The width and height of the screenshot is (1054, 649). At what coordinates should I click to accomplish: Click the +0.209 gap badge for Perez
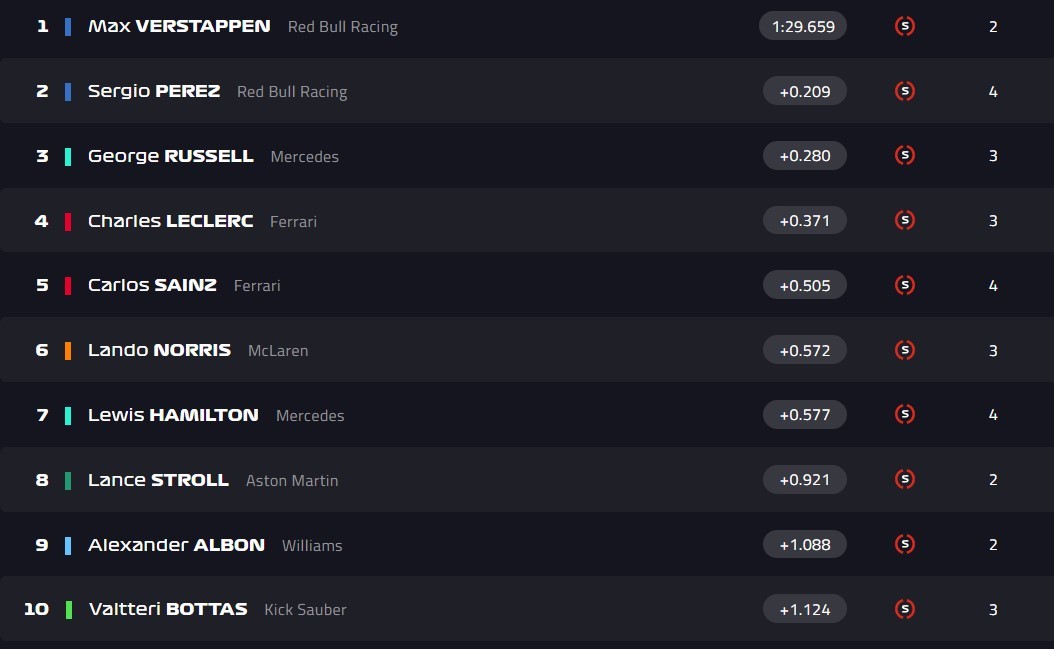[x=804, y=91]
